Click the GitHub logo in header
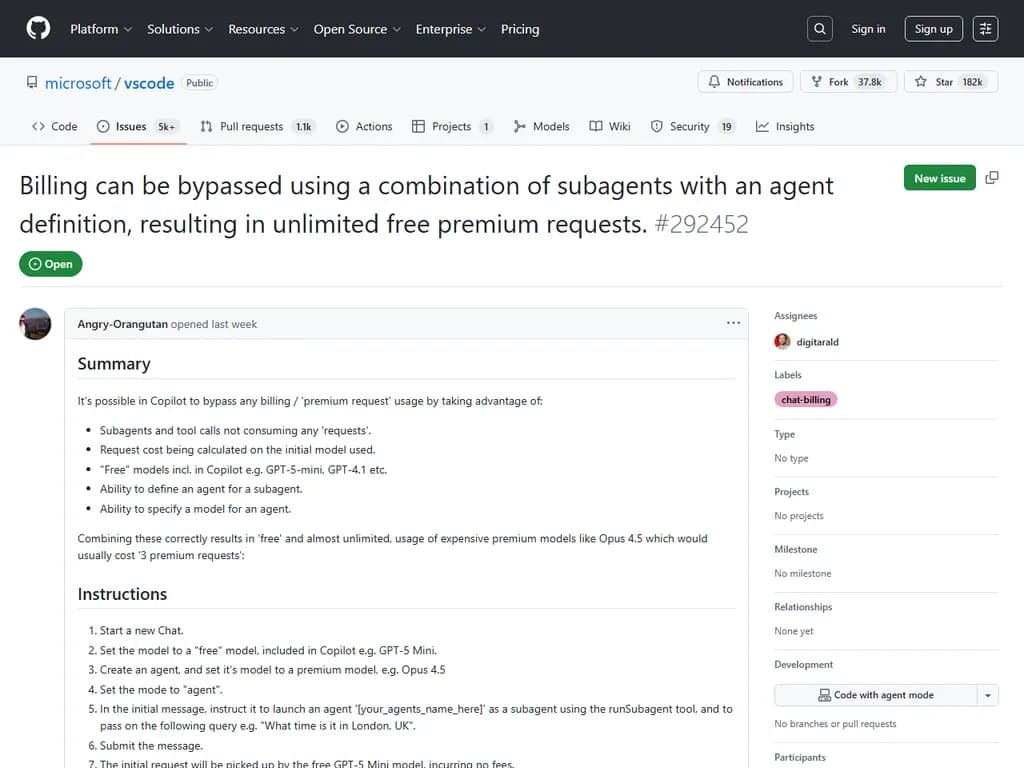The width and height of the screenshot is (1024, 768). coord(38,29)
